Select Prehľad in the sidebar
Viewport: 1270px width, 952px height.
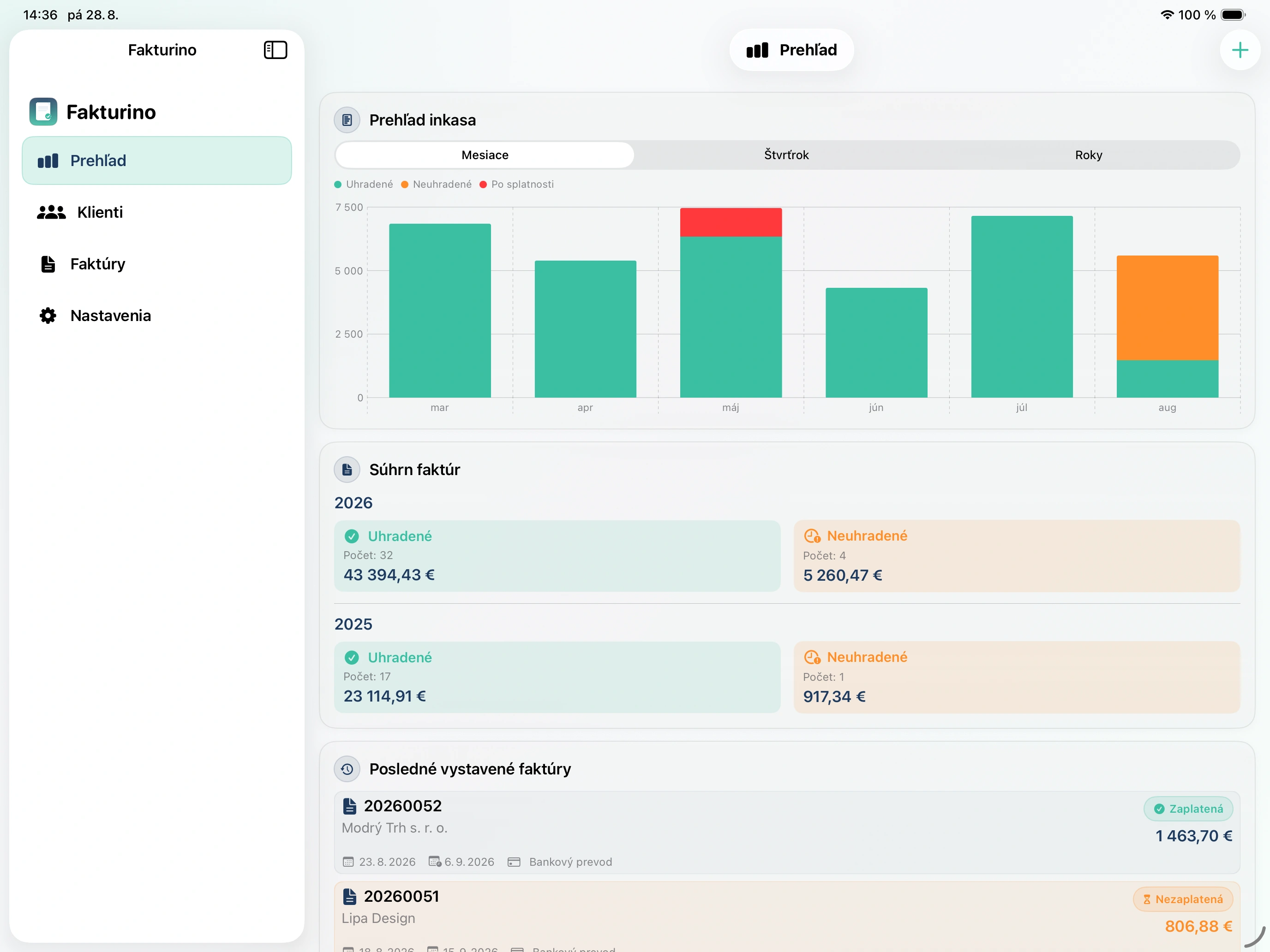157,161
